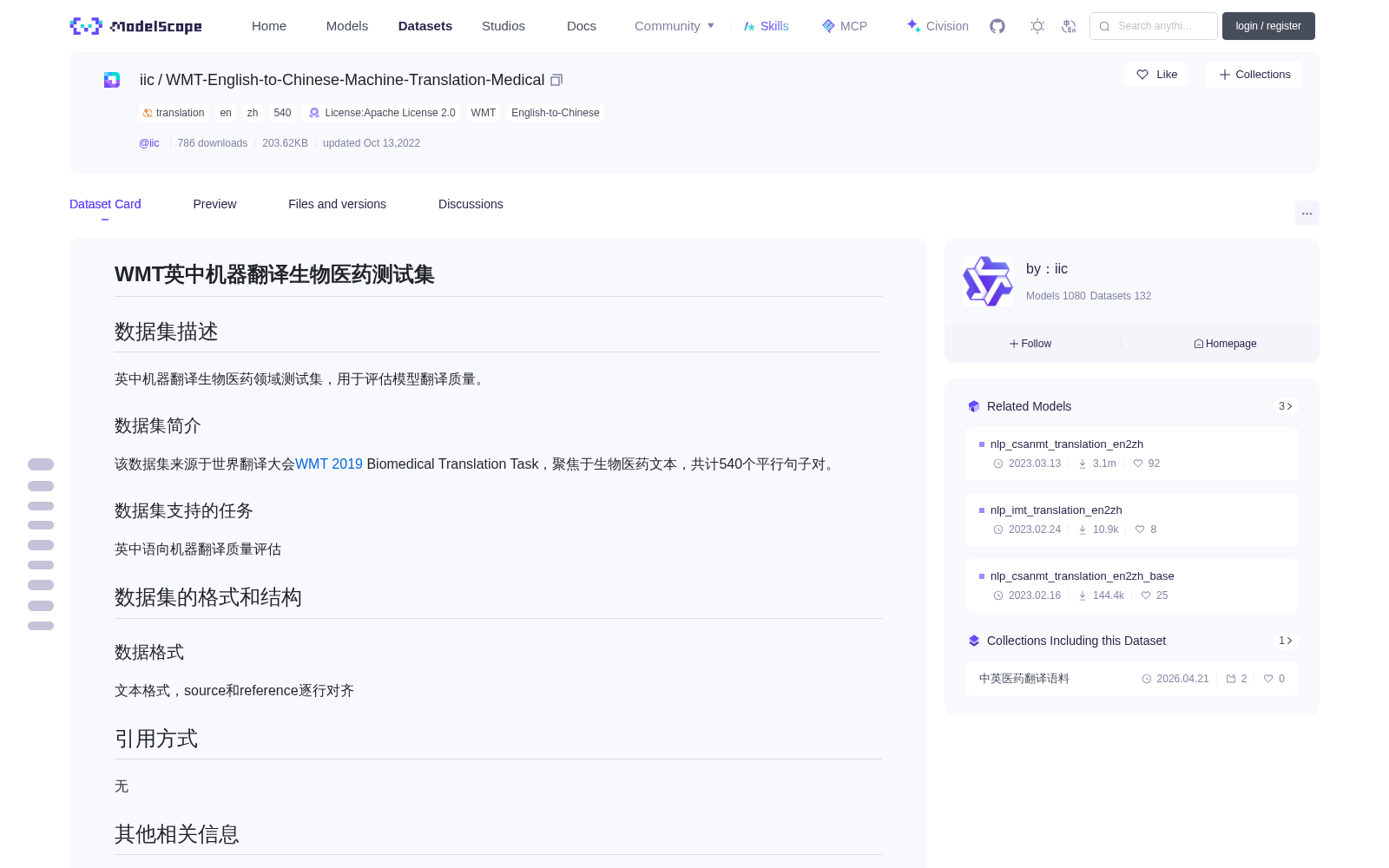Viewport: 1389px width, 868px height.
Task: Go to the Home menu item
Action: pos(269,26)
